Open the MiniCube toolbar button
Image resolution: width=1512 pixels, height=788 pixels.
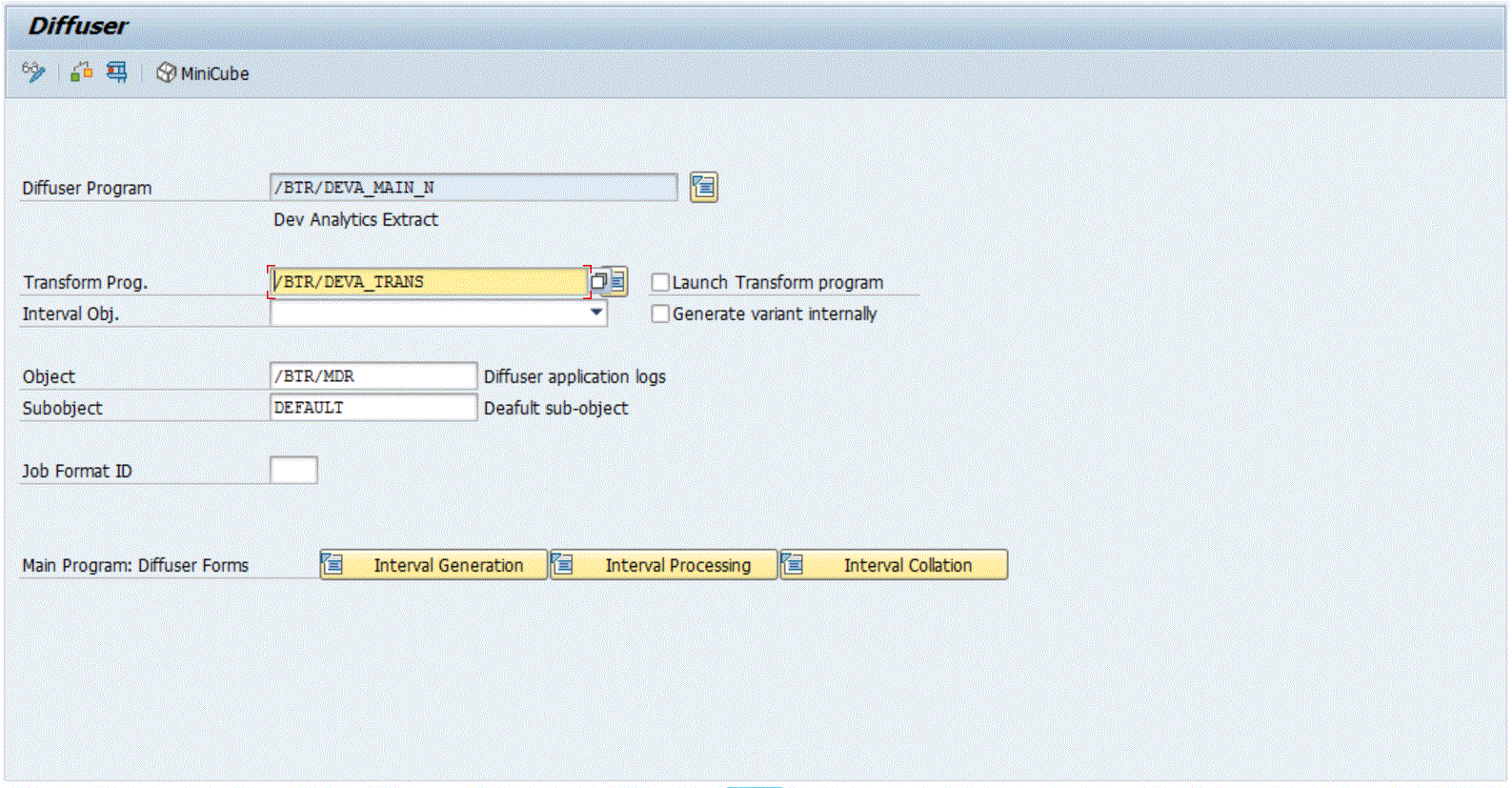tap(202, 73)
